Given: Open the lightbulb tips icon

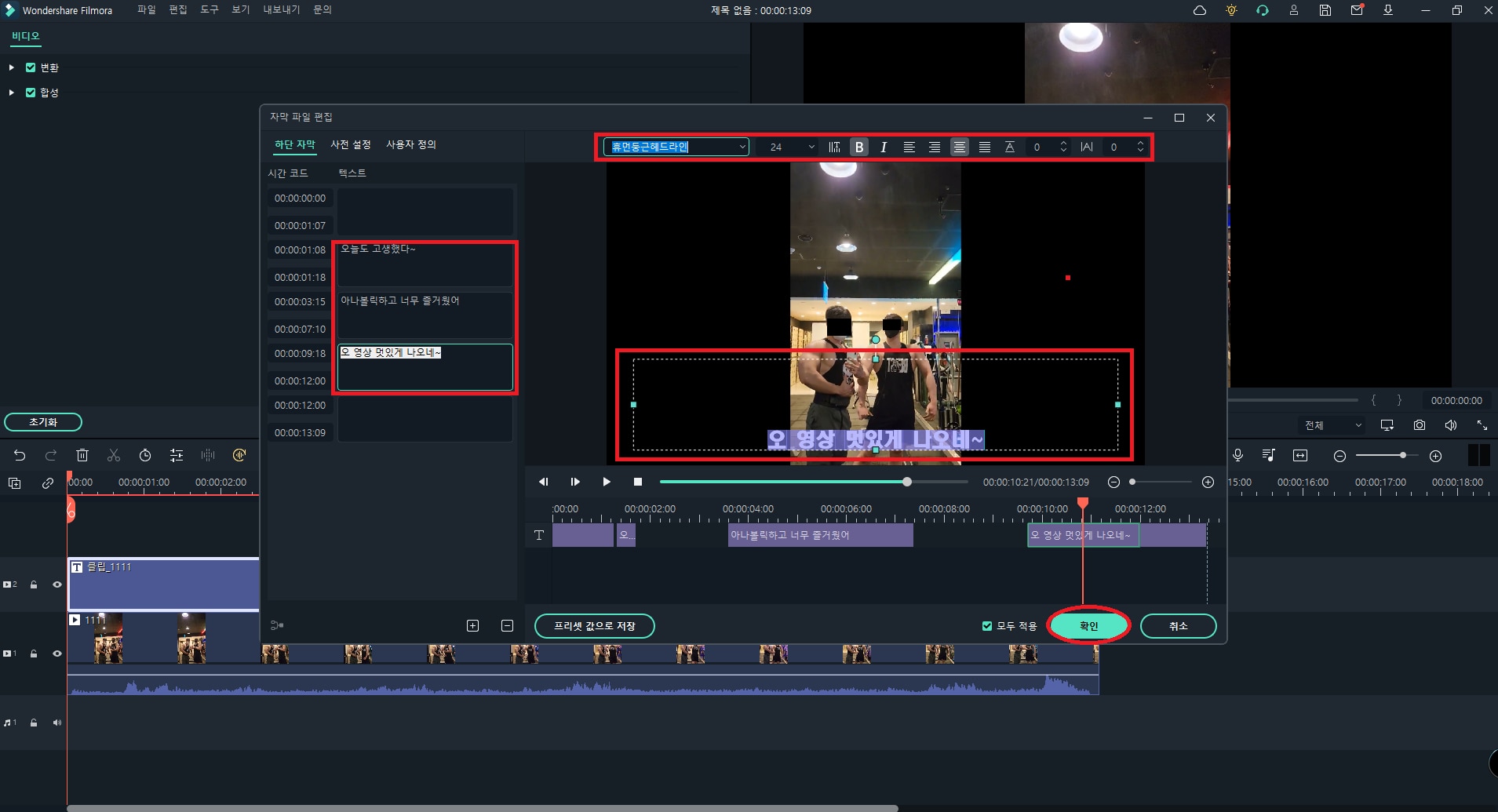Looking at the screenshot, I should [x=1231, y=10].
